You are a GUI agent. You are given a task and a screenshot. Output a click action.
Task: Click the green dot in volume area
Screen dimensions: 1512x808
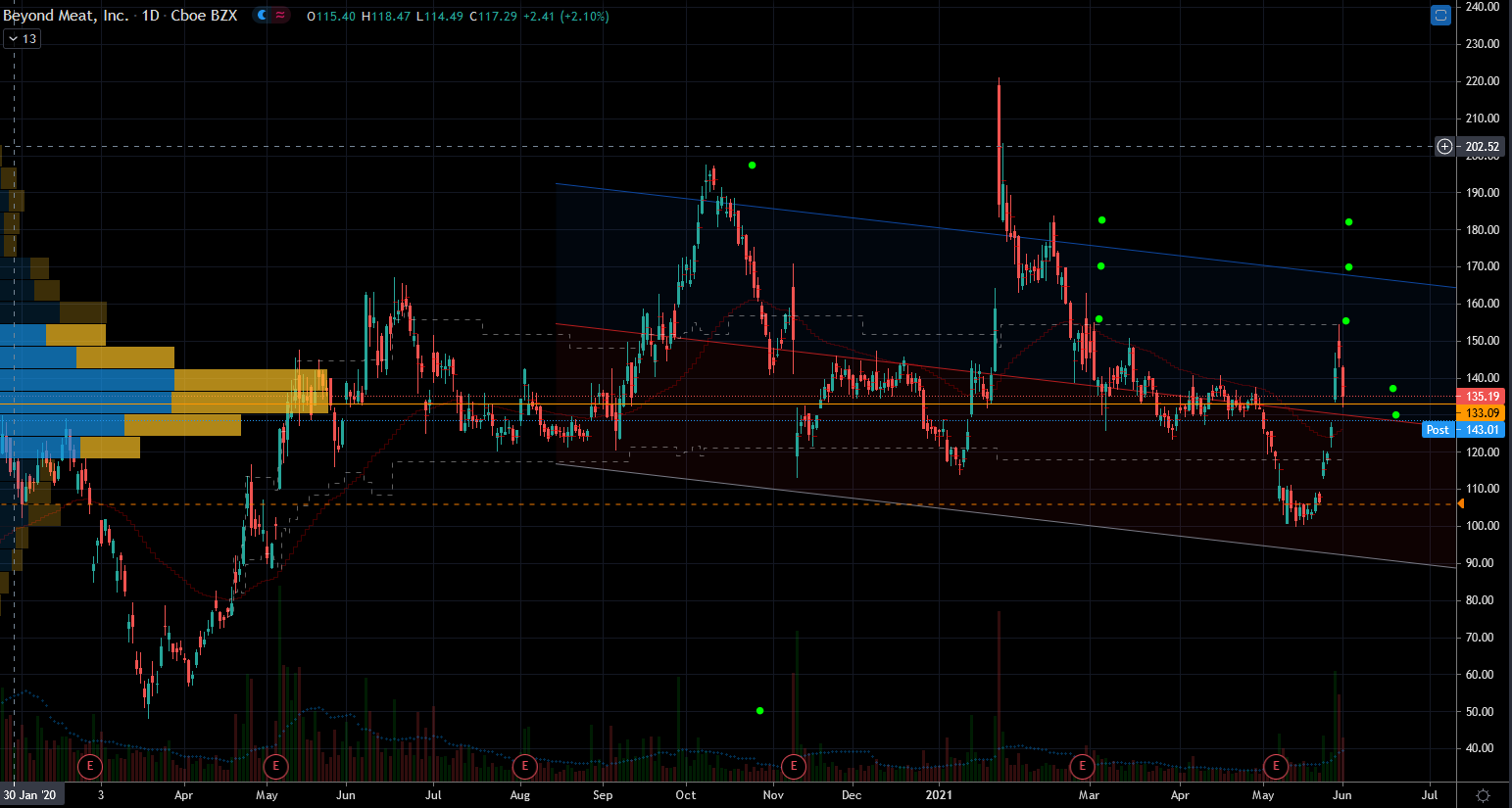click(x=760, y=711)
